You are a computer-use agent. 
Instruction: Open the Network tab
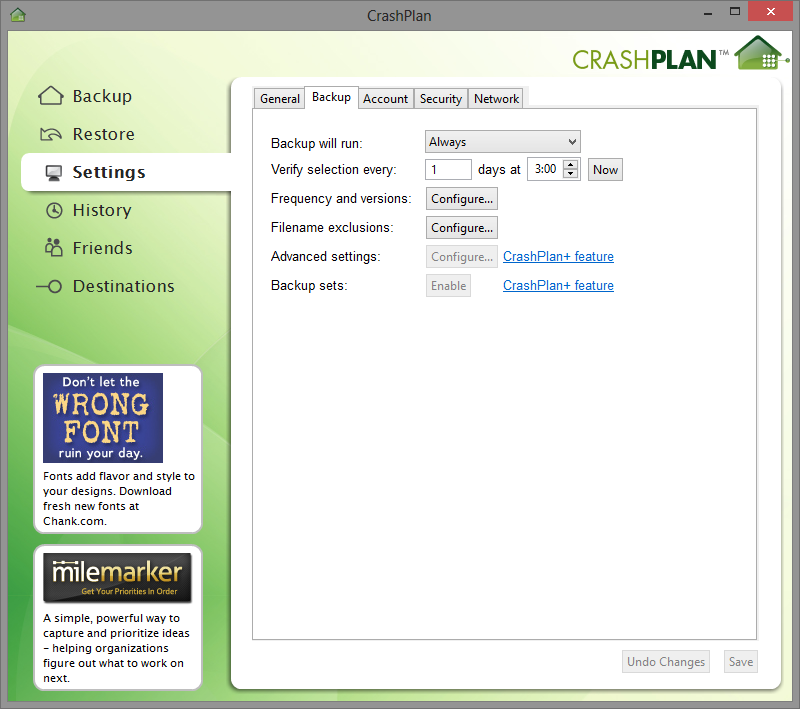[x=496, y=98]
